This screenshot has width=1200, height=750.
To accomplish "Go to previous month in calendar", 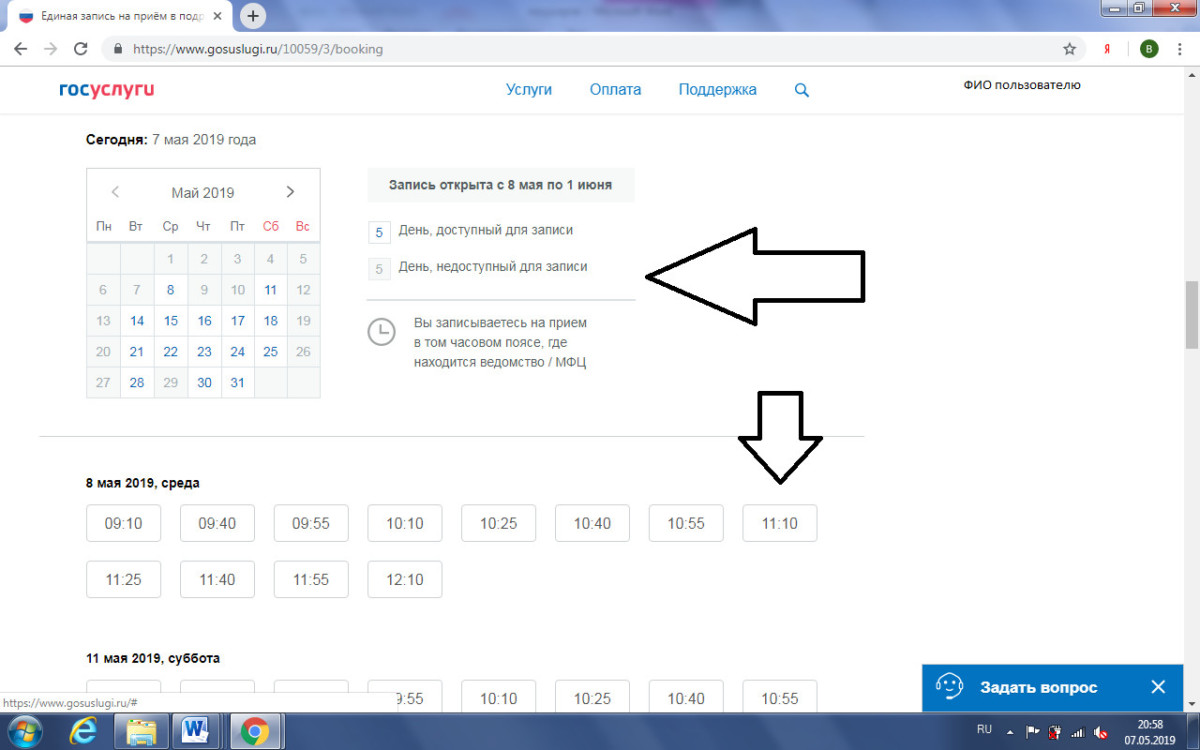I will (x=116, y=192).
